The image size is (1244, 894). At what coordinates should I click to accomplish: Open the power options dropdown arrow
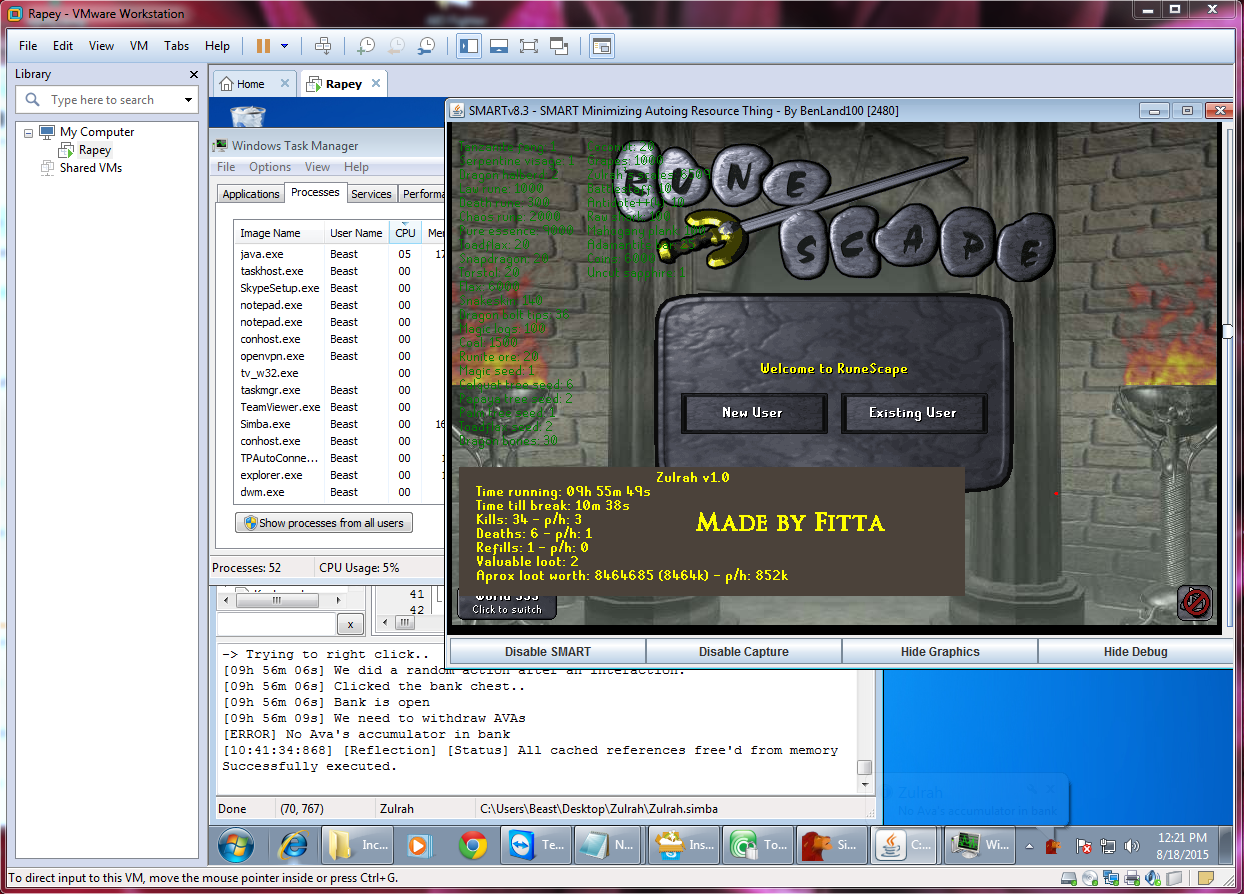point(284,46)
